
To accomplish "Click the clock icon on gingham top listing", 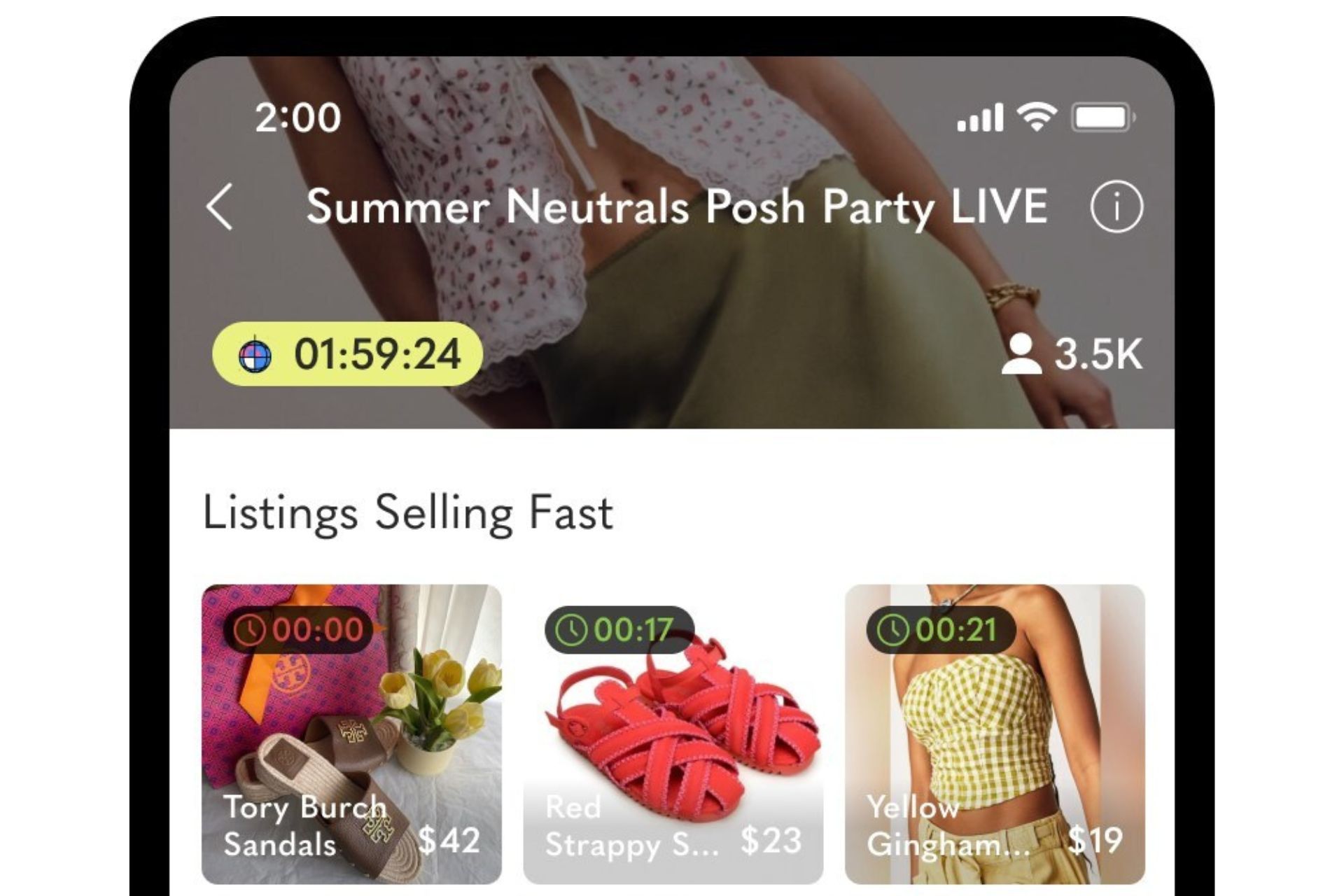I will click(893, 630).
